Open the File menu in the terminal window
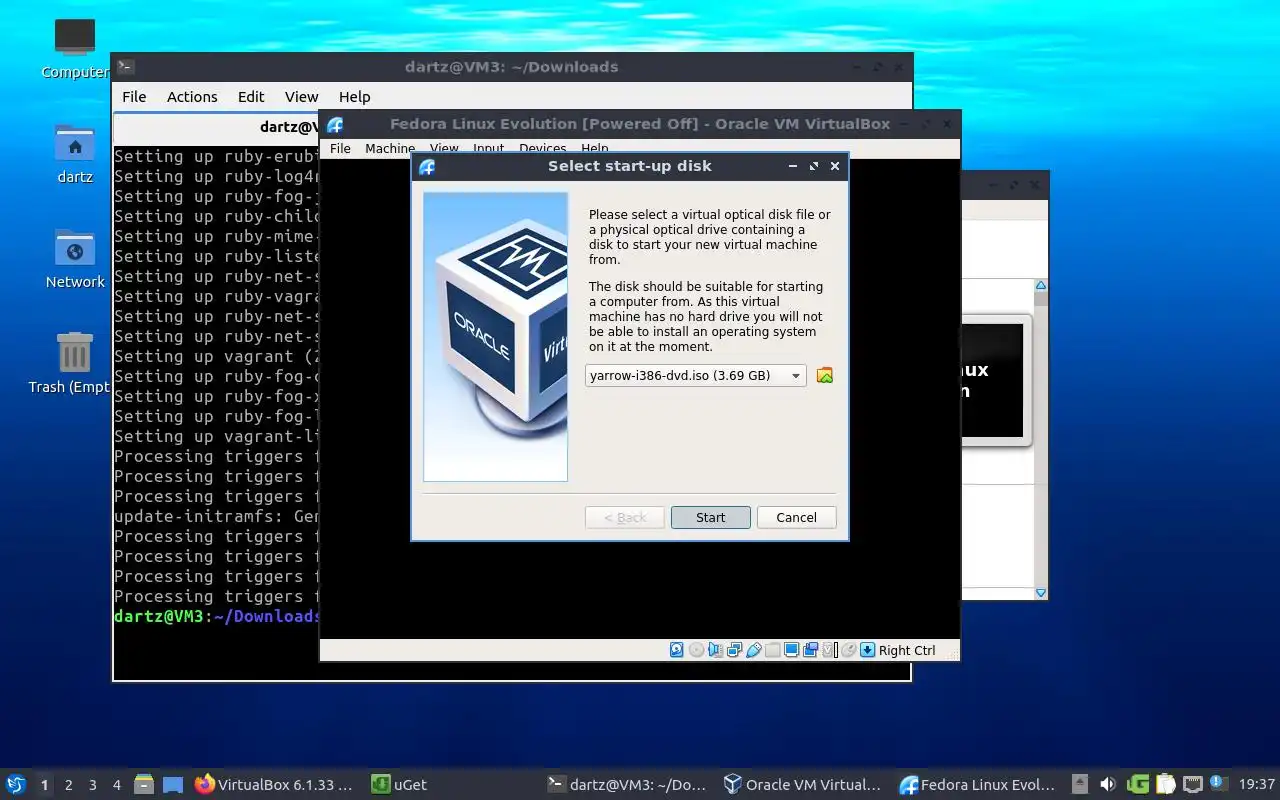Image resolution: width=1280 pixels, height=800 pixels. point(134,97)
